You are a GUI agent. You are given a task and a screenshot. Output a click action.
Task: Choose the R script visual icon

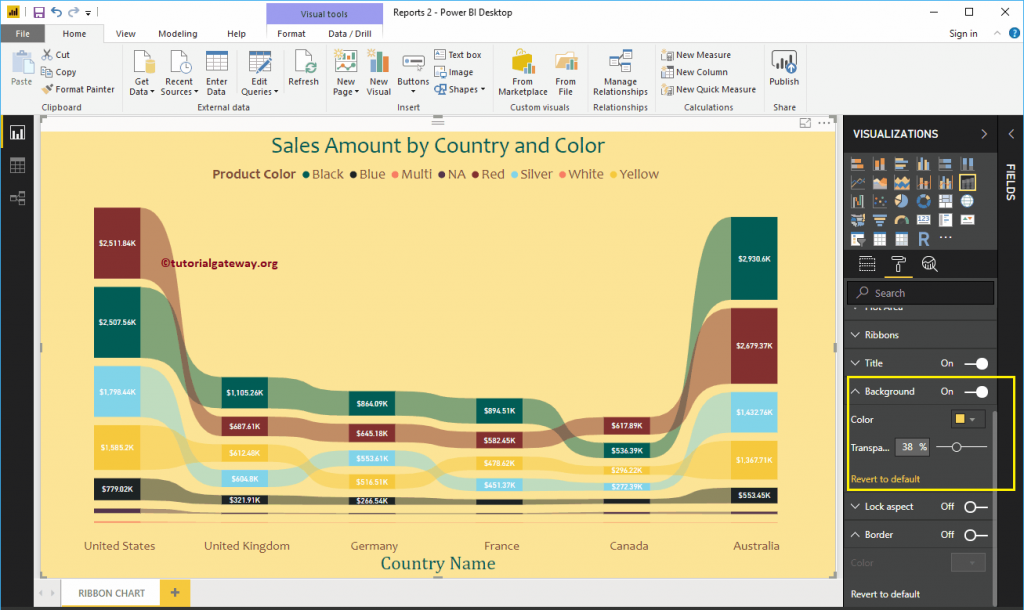point(924,238)
